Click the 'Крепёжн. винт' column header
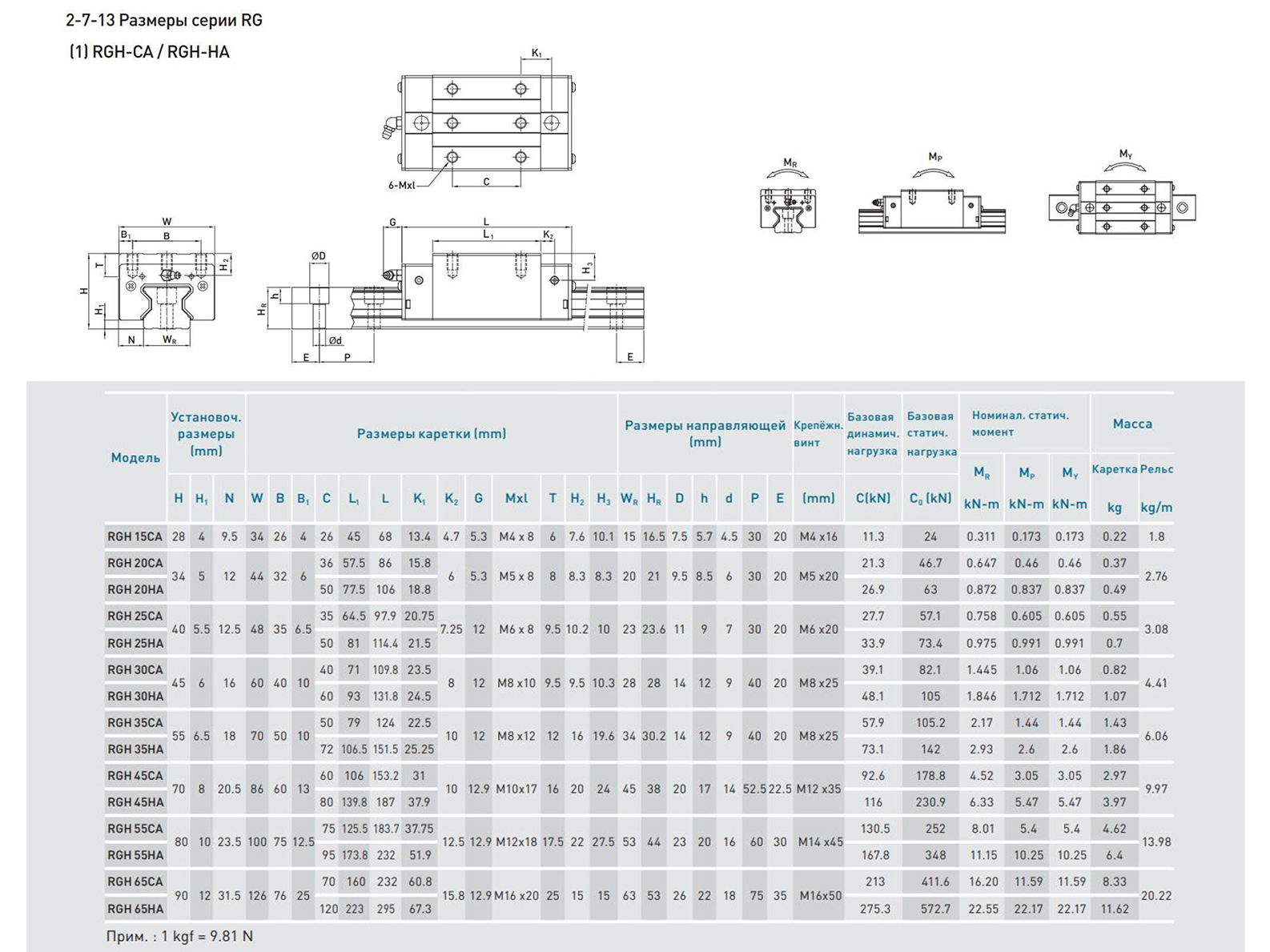The width and height of the screenshot is (1270, 952). [818, 433]
